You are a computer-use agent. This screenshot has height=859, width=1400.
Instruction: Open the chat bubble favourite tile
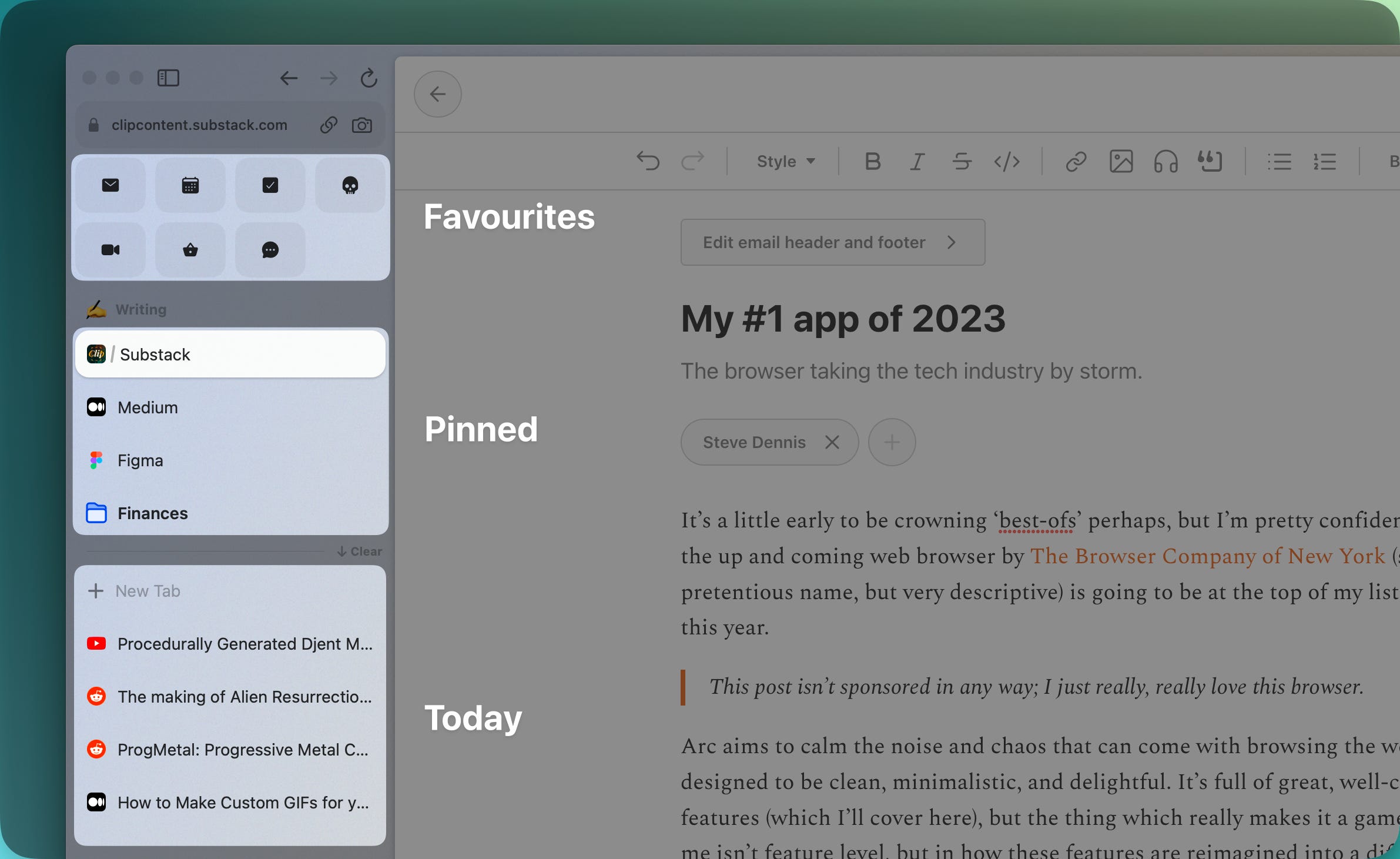[x=270, y=250]
